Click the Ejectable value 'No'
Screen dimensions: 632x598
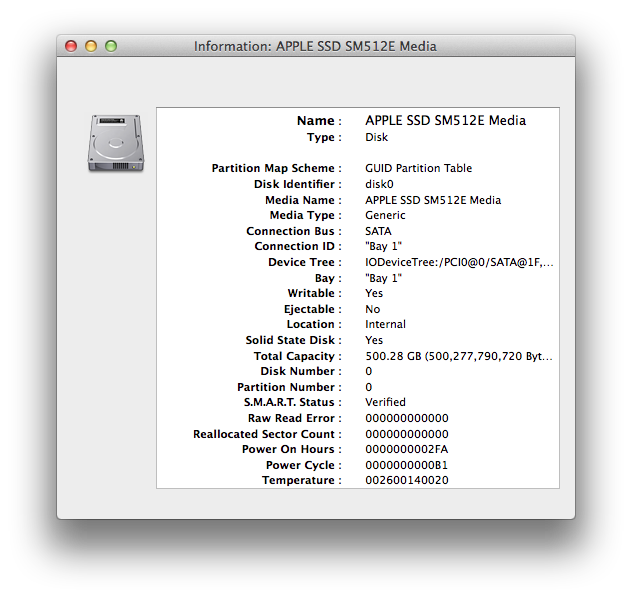click(372, 309)
